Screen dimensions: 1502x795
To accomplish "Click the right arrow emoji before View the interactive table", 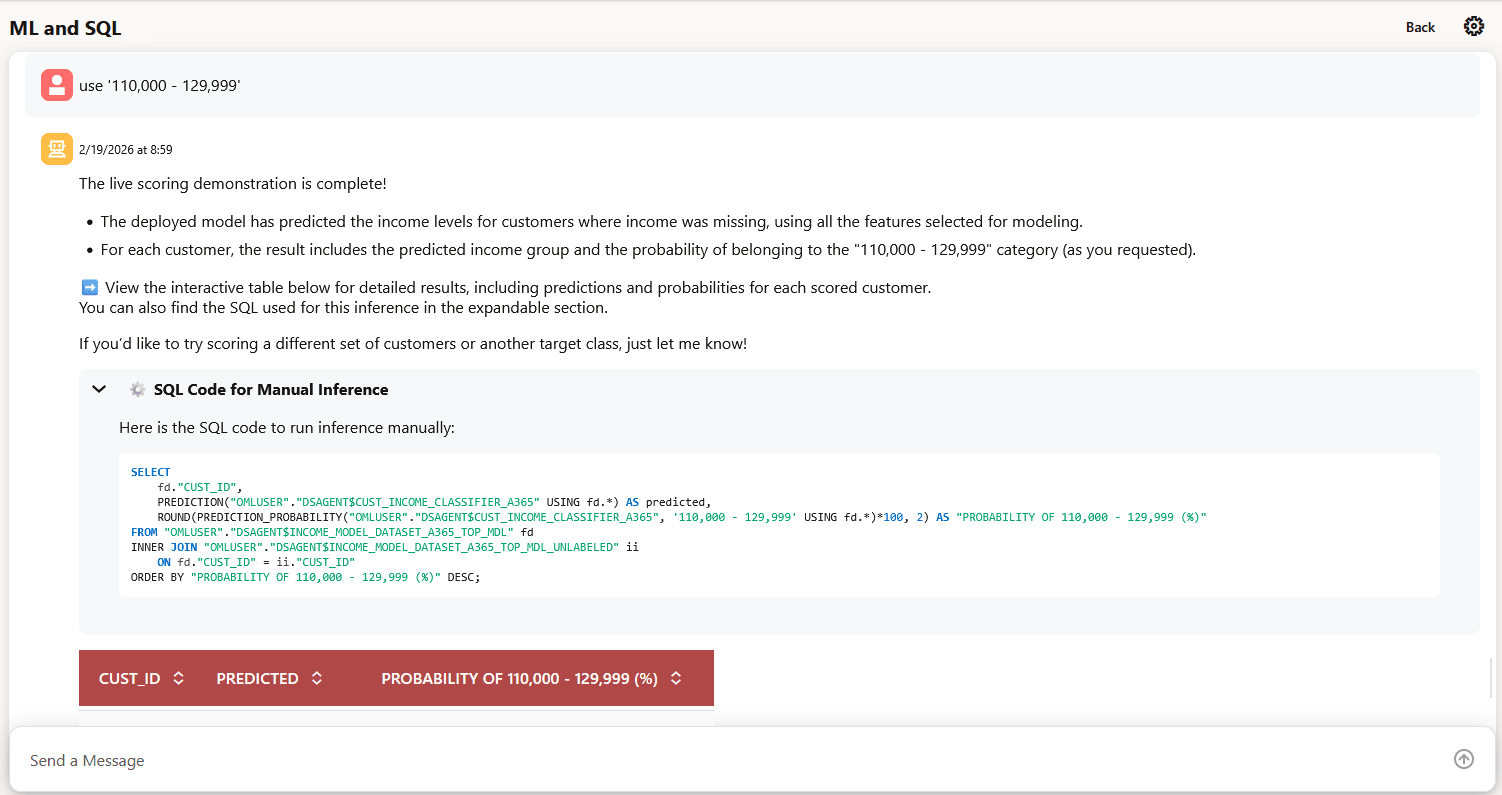I will click(89, 288).
